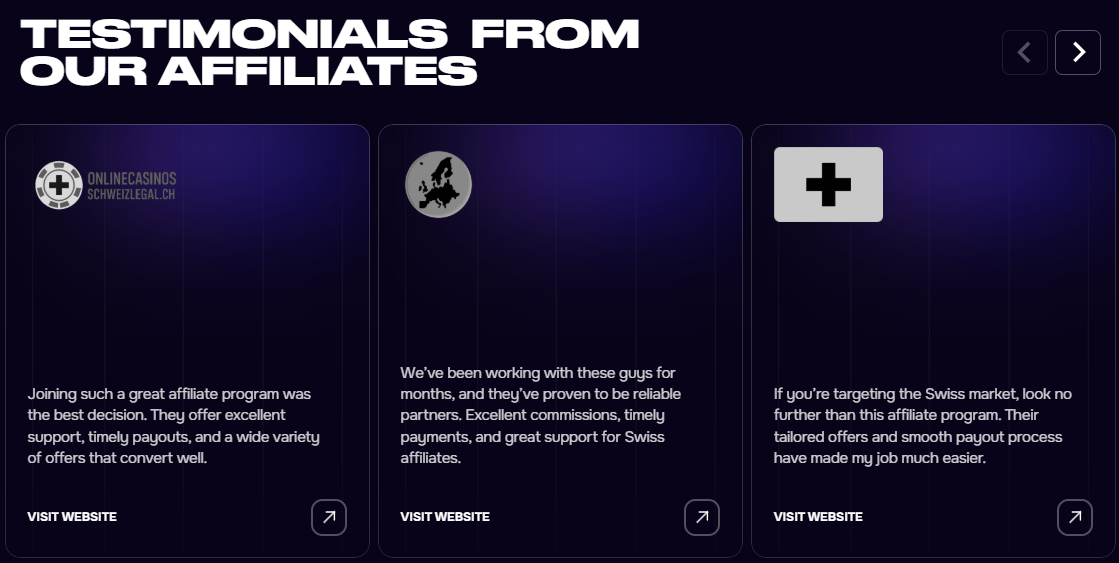Visit website of the onlinecasinos affiliate
Viewport: 1119px width, 563px height.
tap(72, 517)
